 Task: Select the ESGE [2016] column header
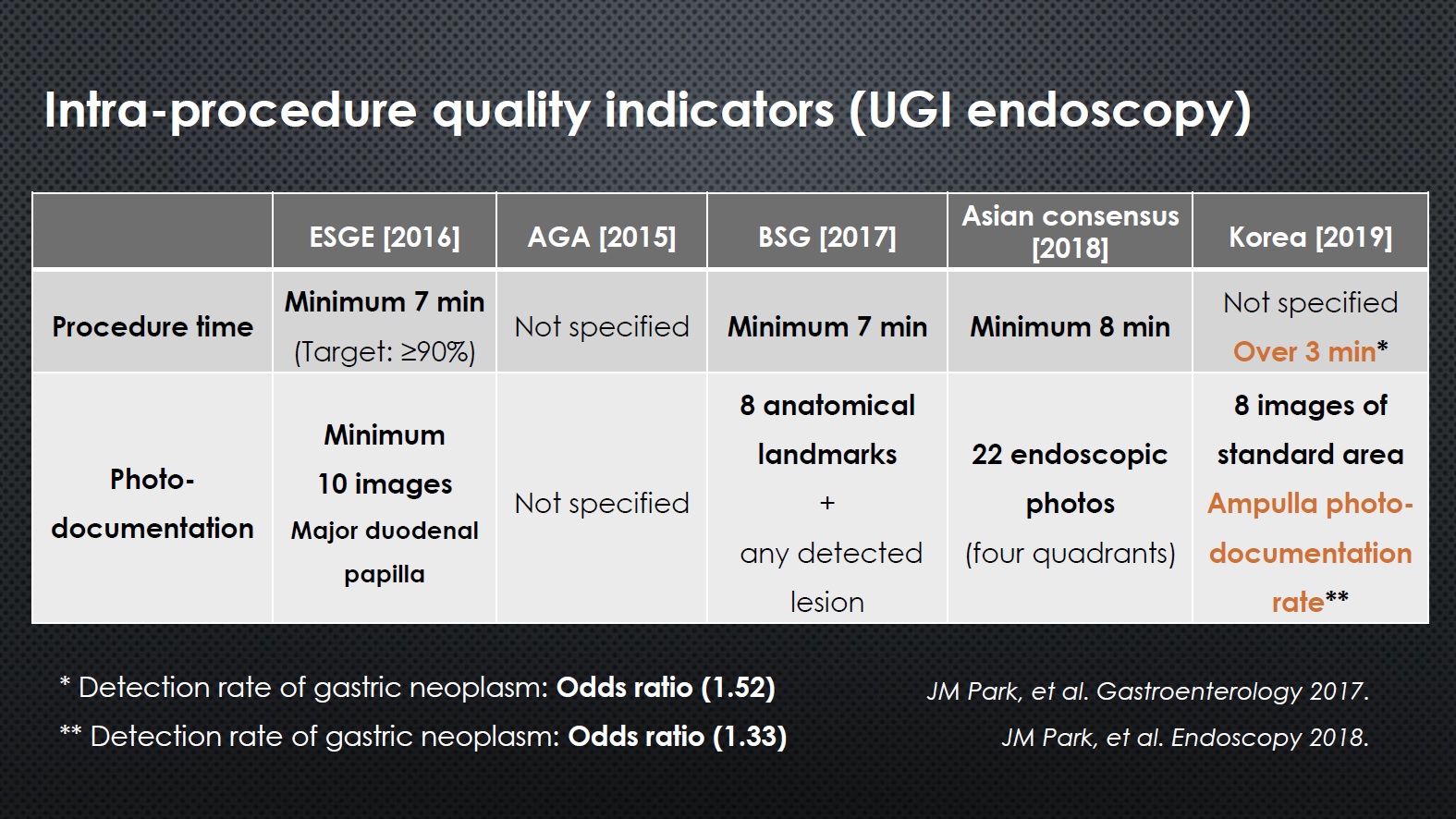click(x=385, y=238)
